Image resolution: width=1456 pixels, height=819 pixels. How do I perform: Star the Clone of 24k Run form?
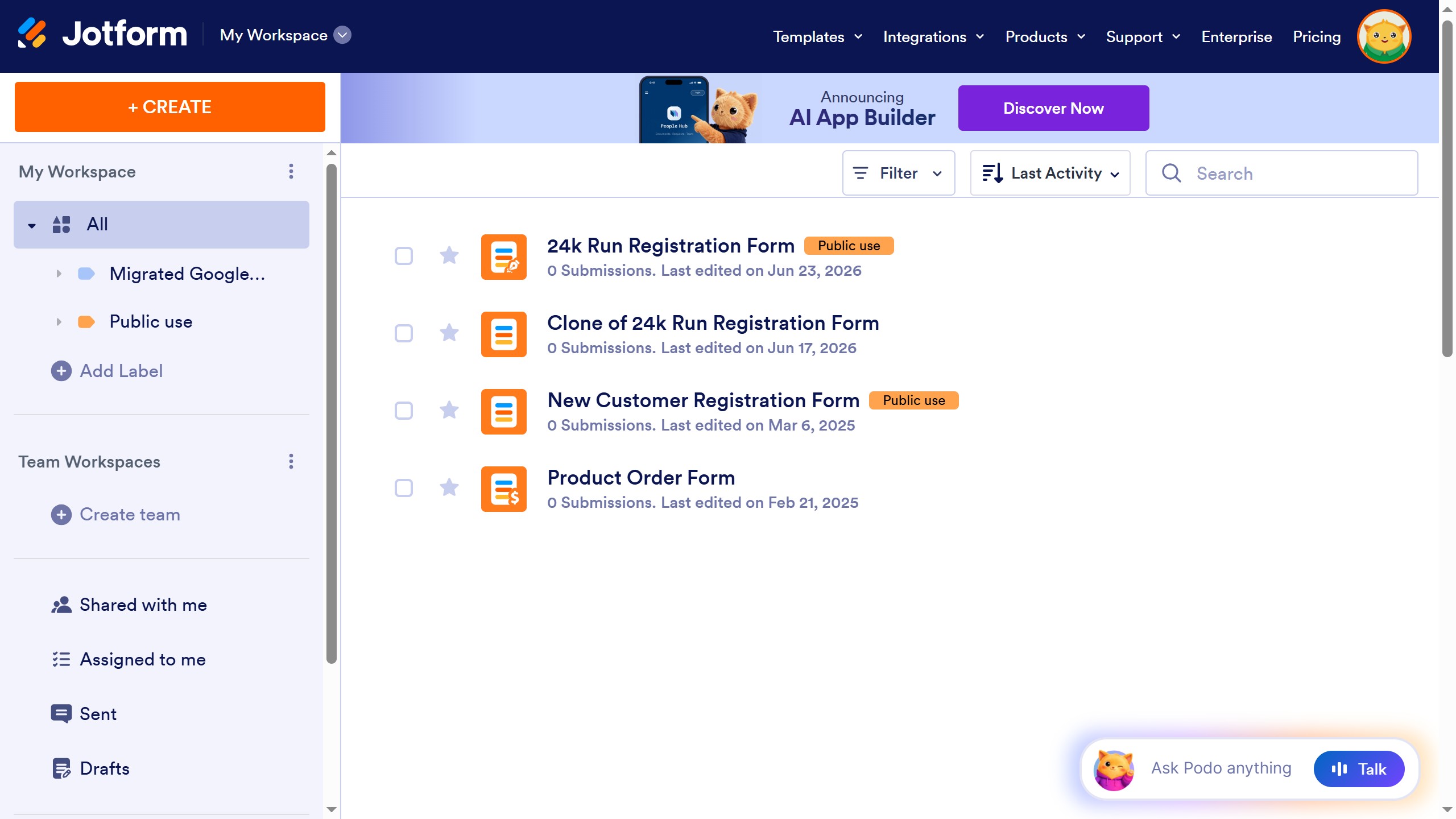pyautogui.click(x=449, y=333)
